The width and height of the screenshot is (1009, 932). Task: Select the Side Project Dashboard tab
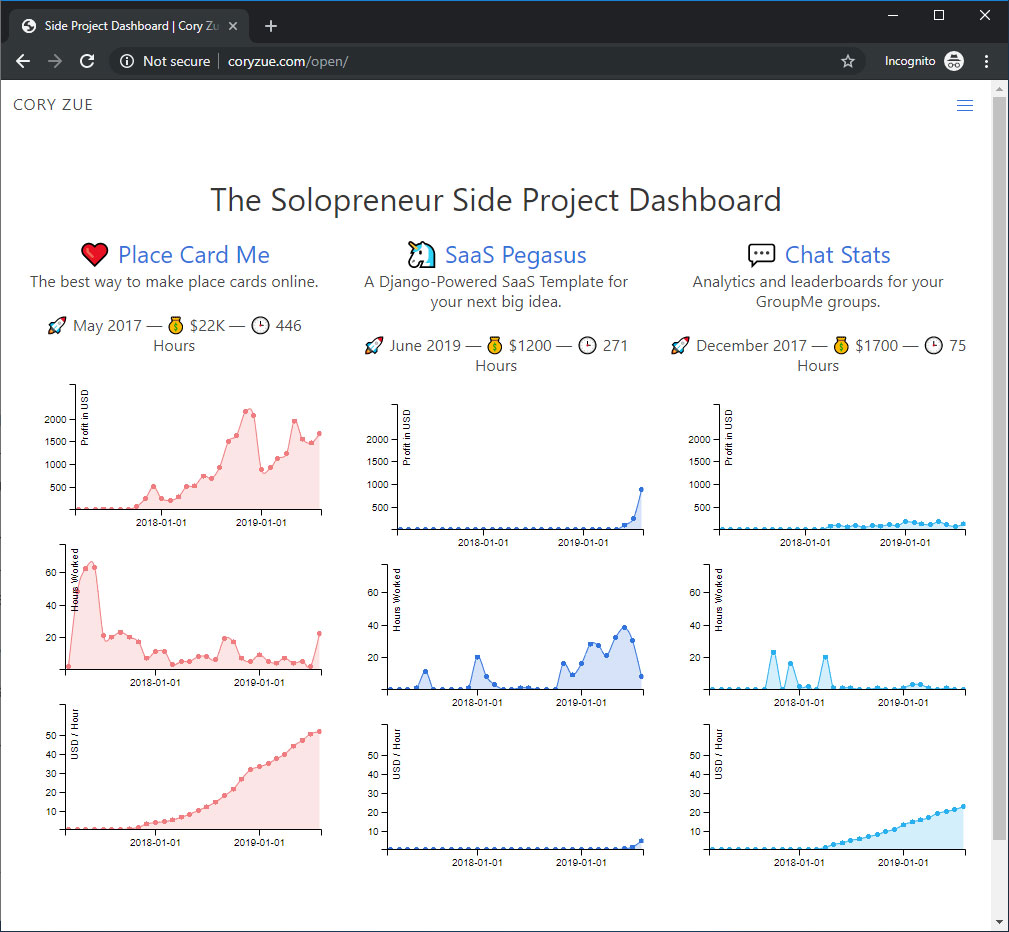pyautogui.click(x=120, y=26)
